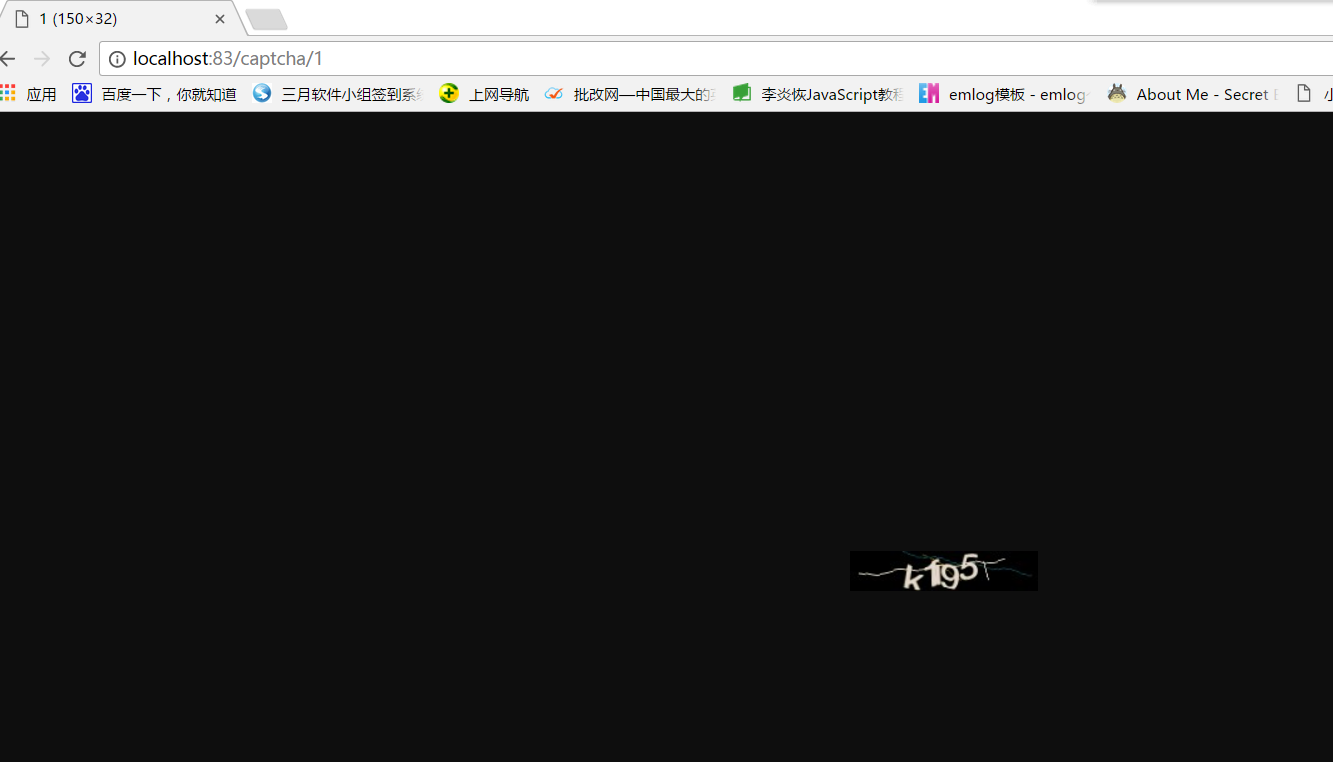Click the About Me Totoro favicon
The height and width of the screenshot is (762, 1333).
pyautogui.click(x=1117, y=94)
